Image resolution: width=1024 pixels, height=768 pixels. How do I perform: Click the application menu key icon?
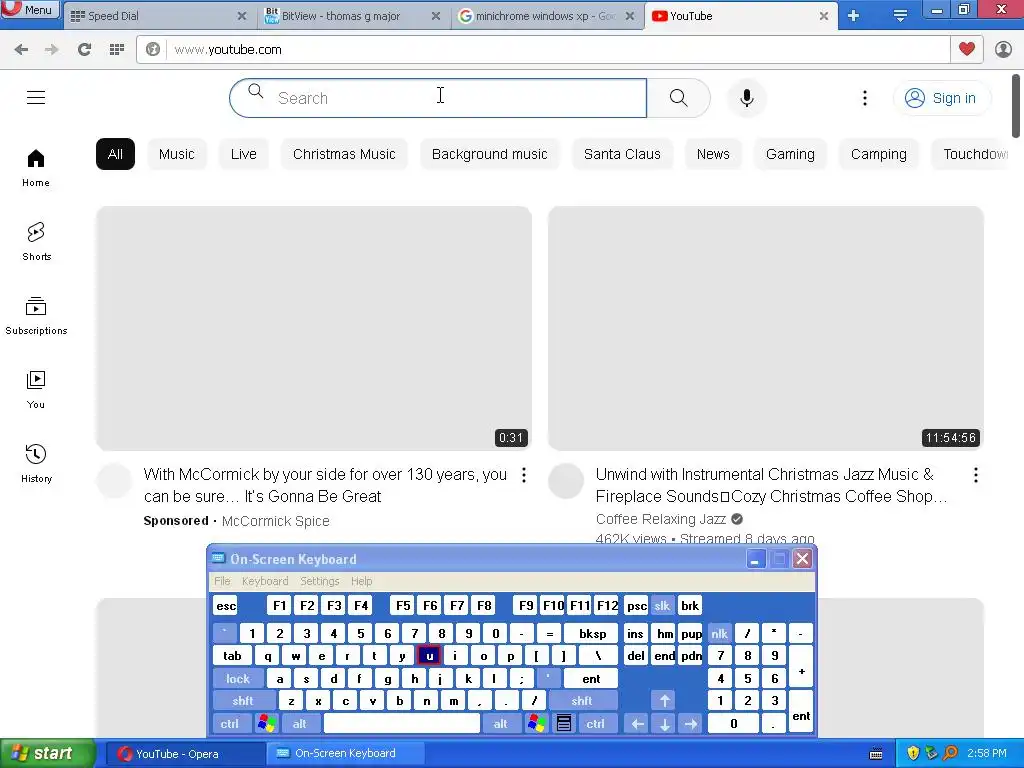point(564,724)
